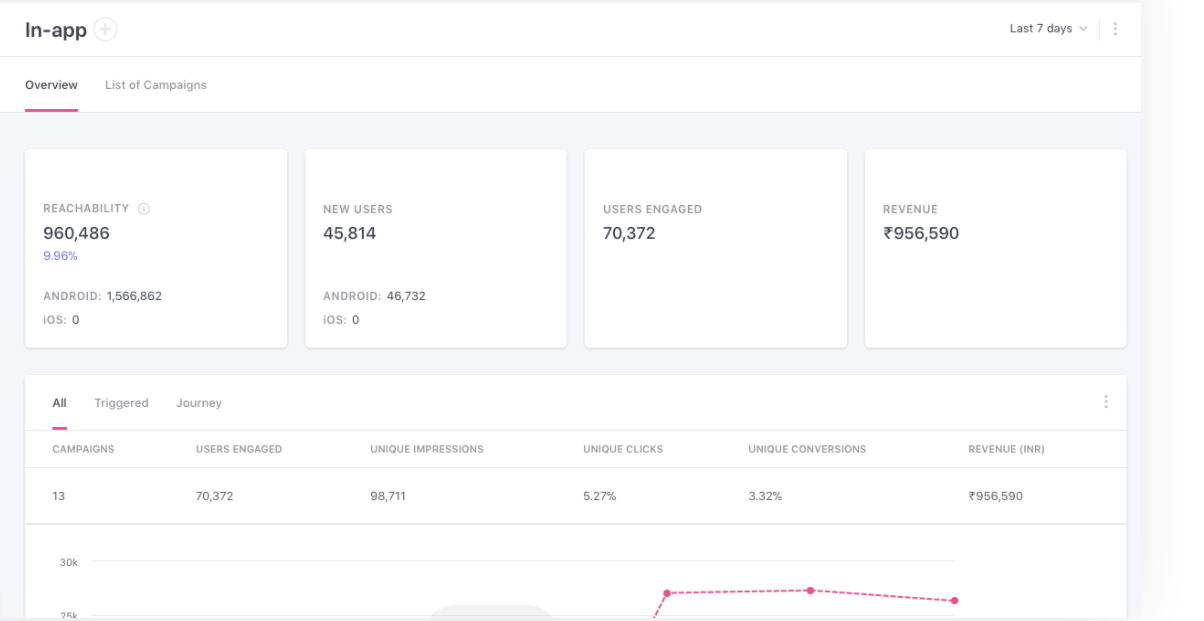
Task: Select the Triggered tab
Action: pyautogui.click(x=121, y=403)
